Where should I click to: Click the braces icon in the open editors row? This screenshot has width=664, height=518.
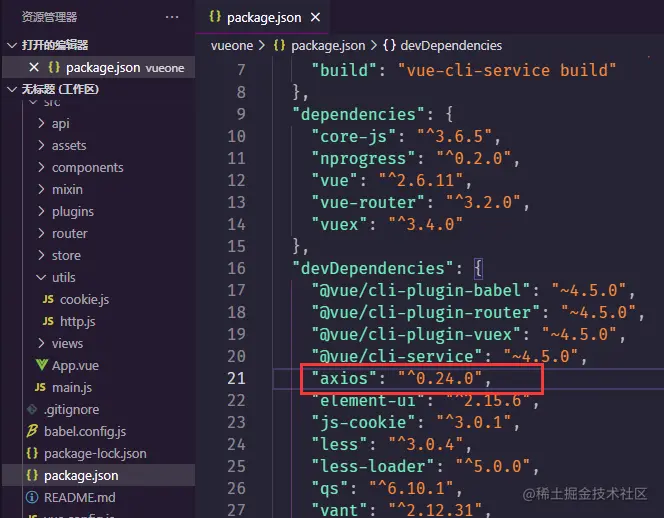54,67
